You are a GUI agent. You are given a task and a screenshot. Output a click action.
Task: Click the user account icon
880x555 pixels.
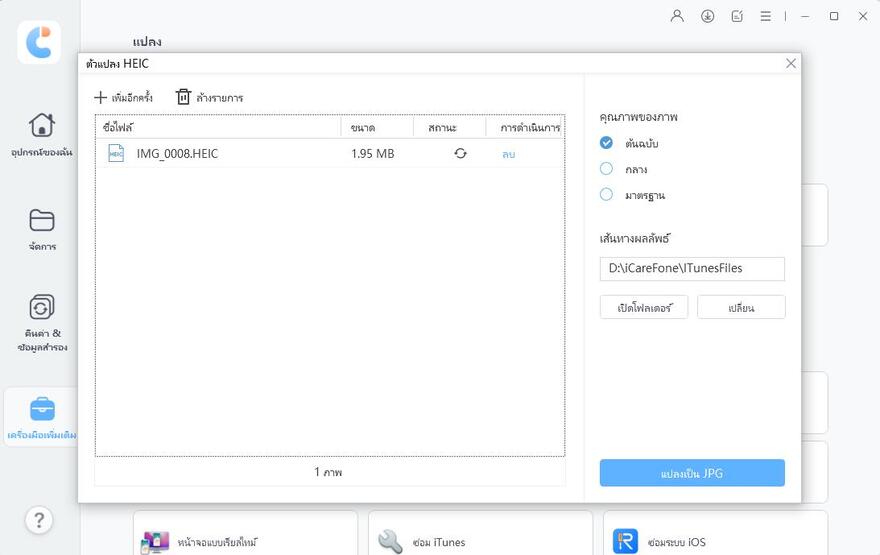(x=678, y=16)
